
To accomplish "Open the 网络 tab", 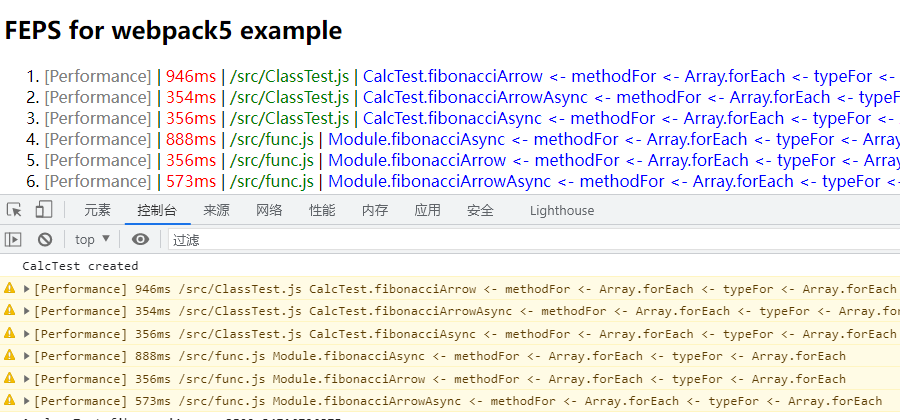I will point(269,211).
